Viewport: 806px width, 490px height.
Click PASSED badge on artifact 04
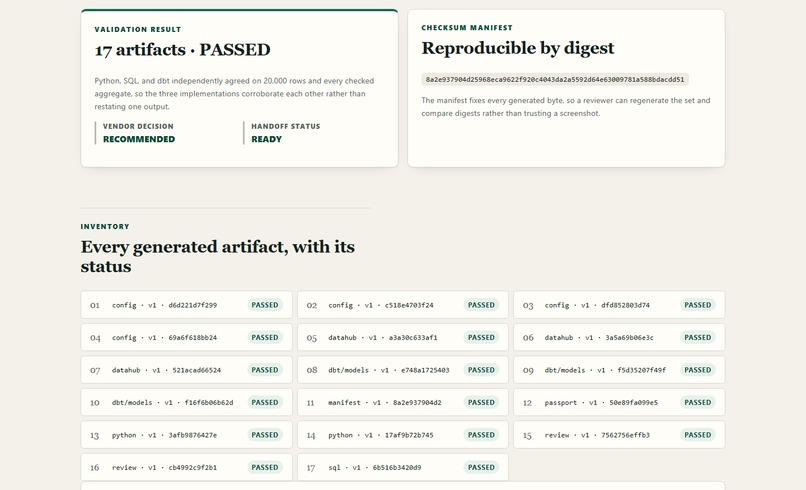tap(265, 337)
